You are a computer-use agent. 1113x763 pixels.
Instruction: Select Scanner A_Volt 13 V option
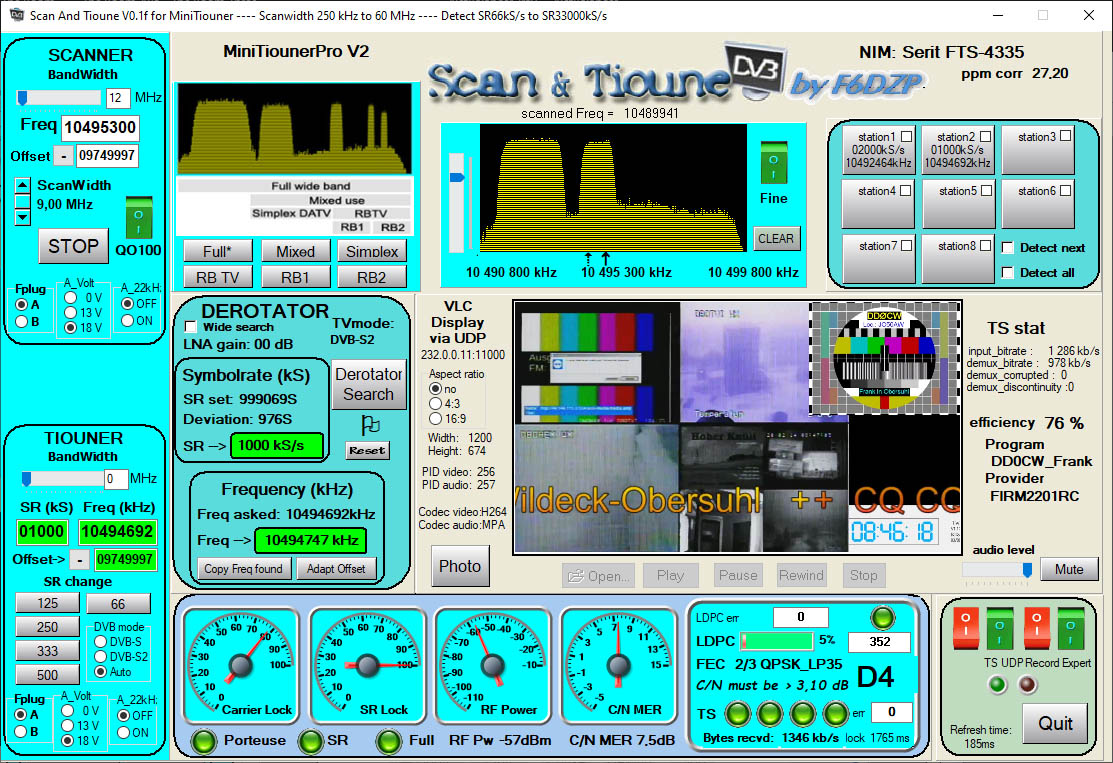click(x=70, y=312)
